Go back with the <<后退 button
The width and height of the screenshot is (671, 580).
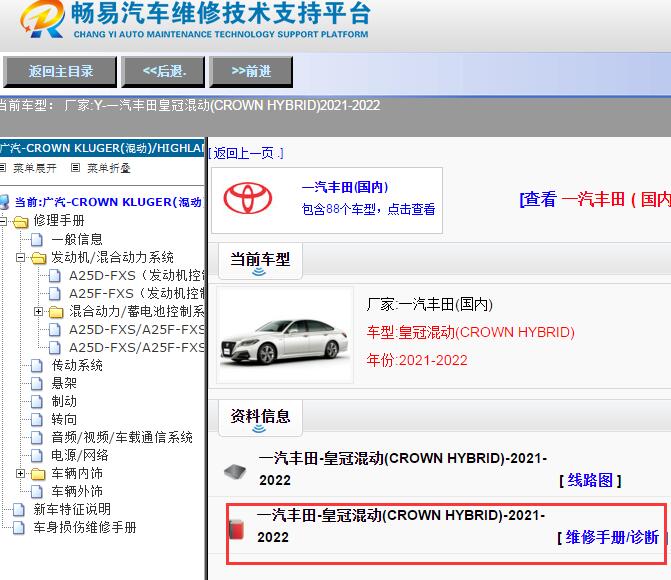[x=163, y=71]
